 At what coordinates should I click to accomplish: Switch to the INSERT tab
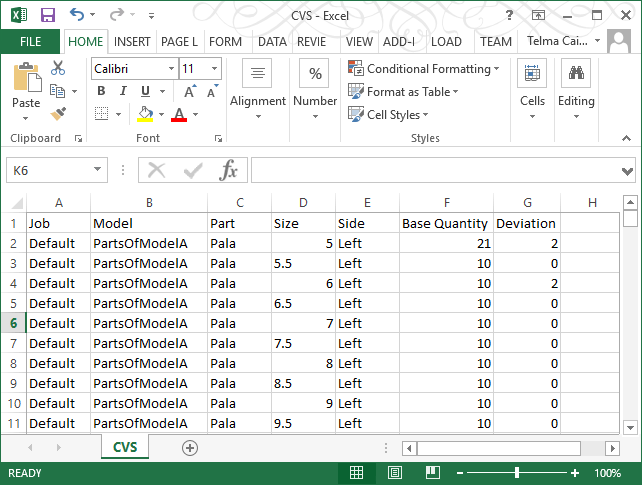(132, 42)
